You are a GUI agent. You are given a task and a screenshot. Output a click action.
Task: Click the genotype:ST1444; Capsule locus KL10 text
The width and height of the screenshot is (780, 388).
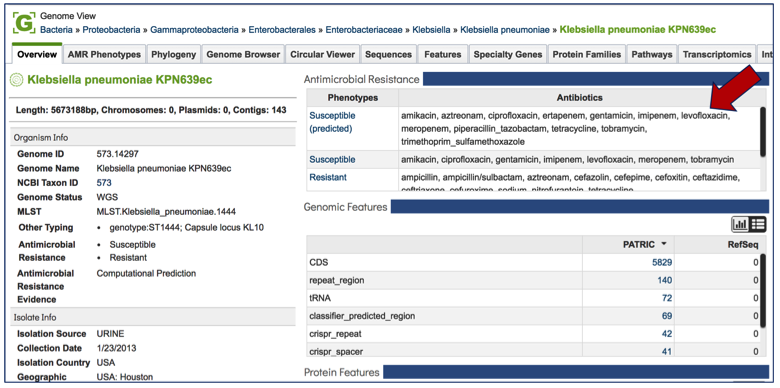187,228
